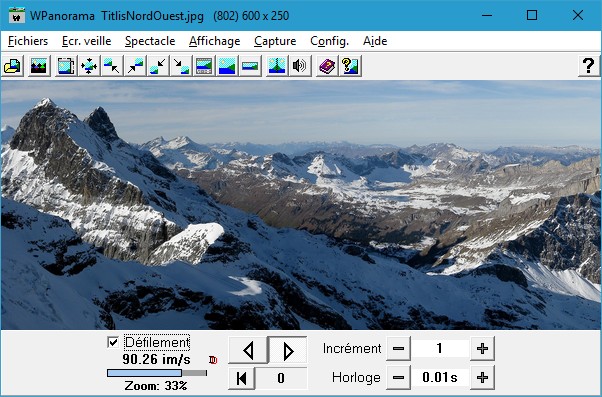
Task: Open the Config. menu
Action: click(x=329, y=41)
